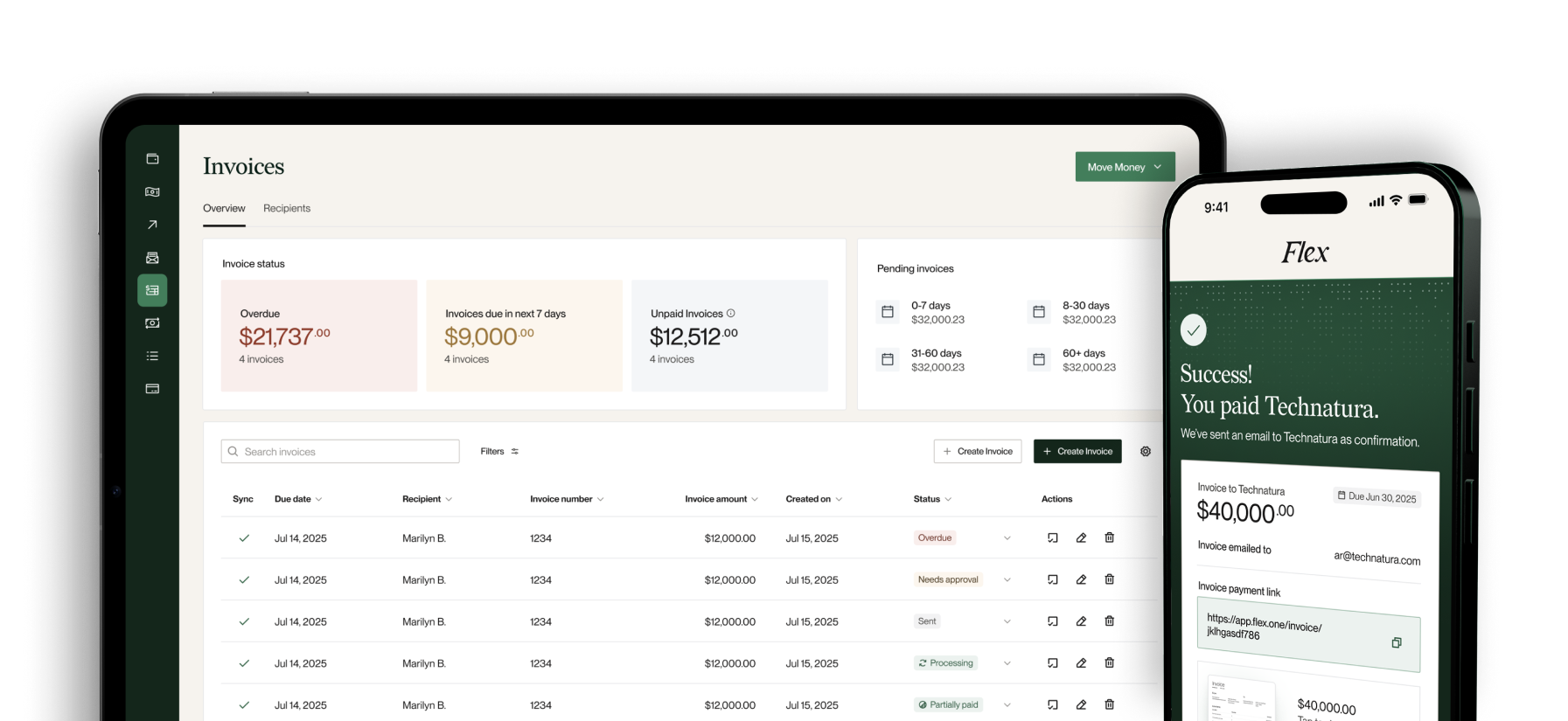Expand the Processing status dropdown chevron
This screenshot has height=721, width=1568.
(x=1007, y=663)
